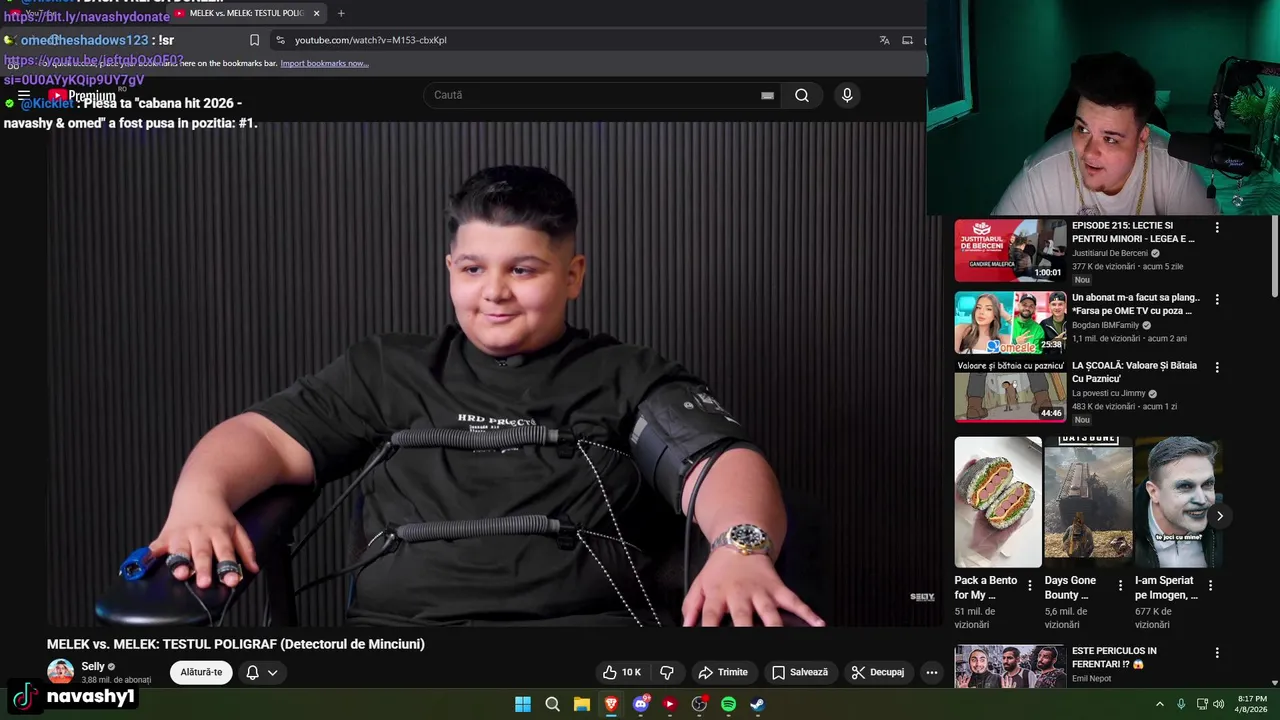Open the system tray volume icon
Viewport: 1280px width, 720px height.
click(1219, 704)
